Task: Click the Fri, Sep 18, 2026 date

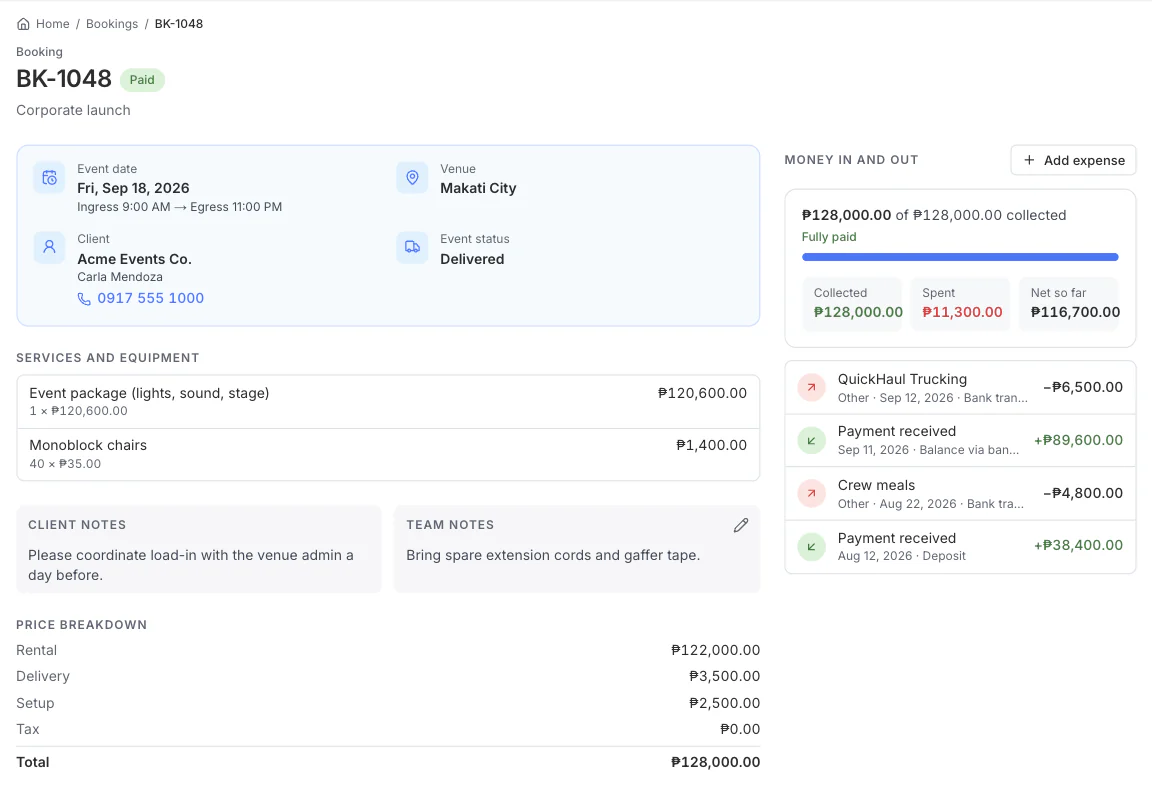Action: [133, 188]
